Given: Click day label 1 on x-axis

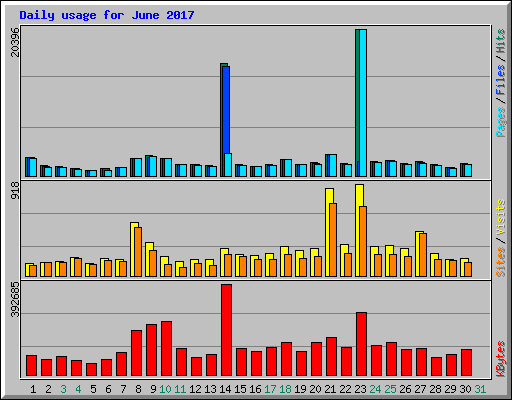Looking at the screenshot, I should [33, 389].
